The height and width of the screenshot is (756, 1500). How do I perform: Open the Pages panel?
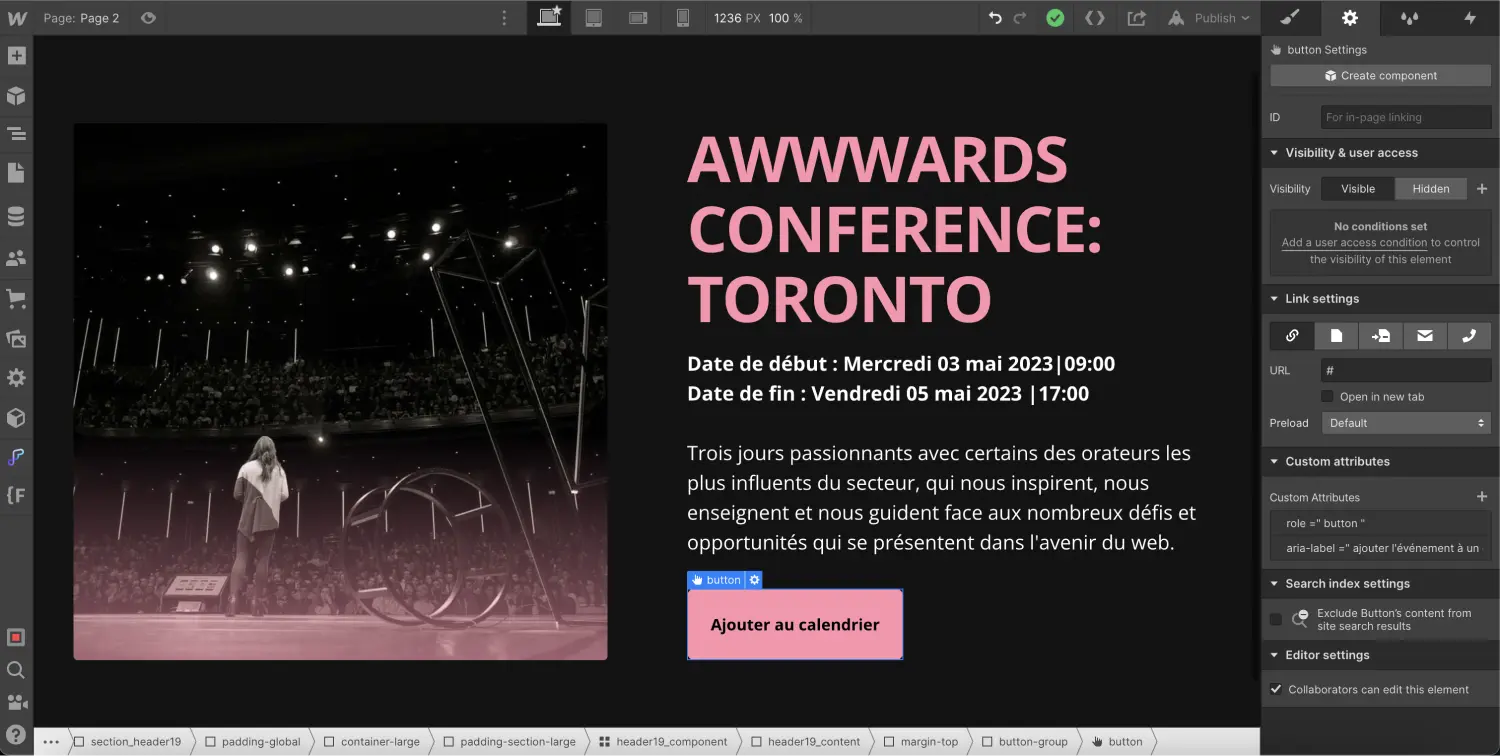16,173
